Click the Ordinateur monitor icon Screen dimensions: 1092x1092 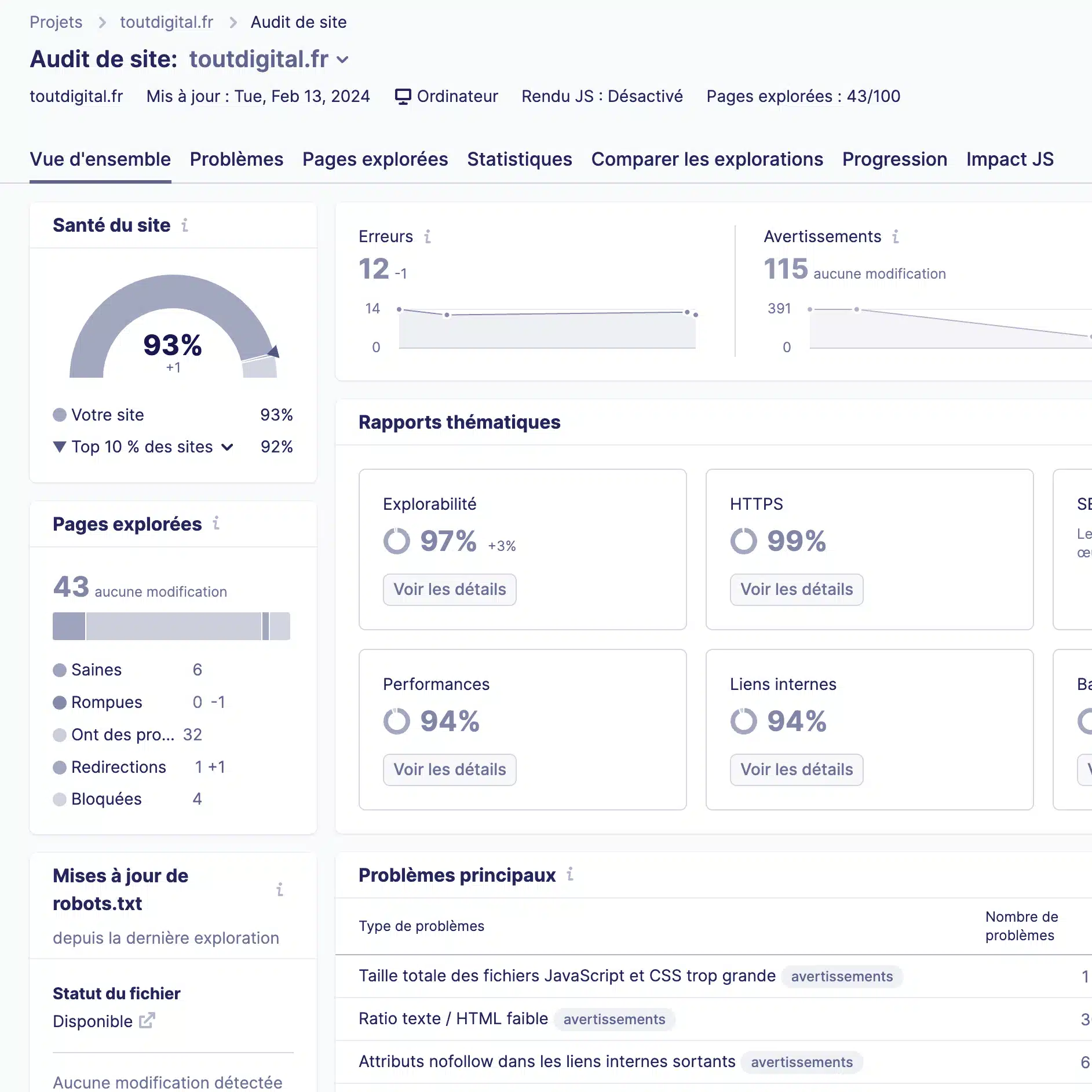(403, 96)
